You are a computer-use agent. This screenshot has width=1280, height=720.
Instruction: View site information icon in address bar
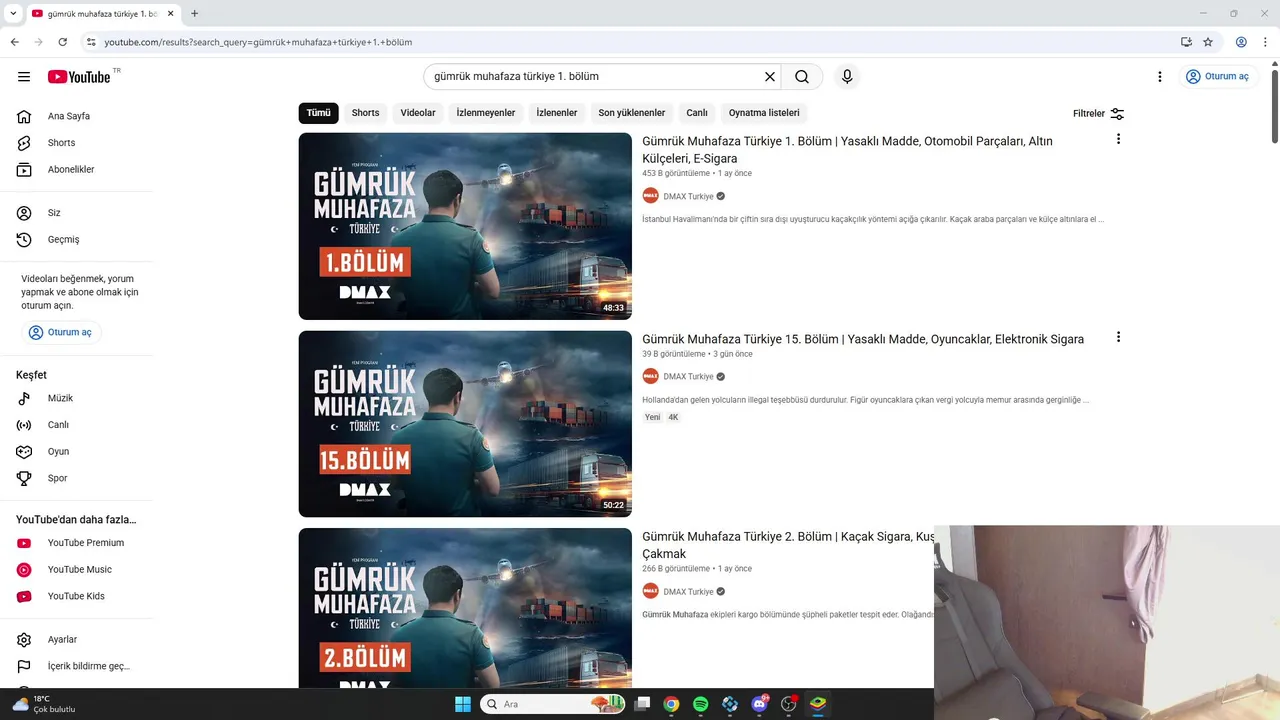pyautogui.click(x=91, y=42)
